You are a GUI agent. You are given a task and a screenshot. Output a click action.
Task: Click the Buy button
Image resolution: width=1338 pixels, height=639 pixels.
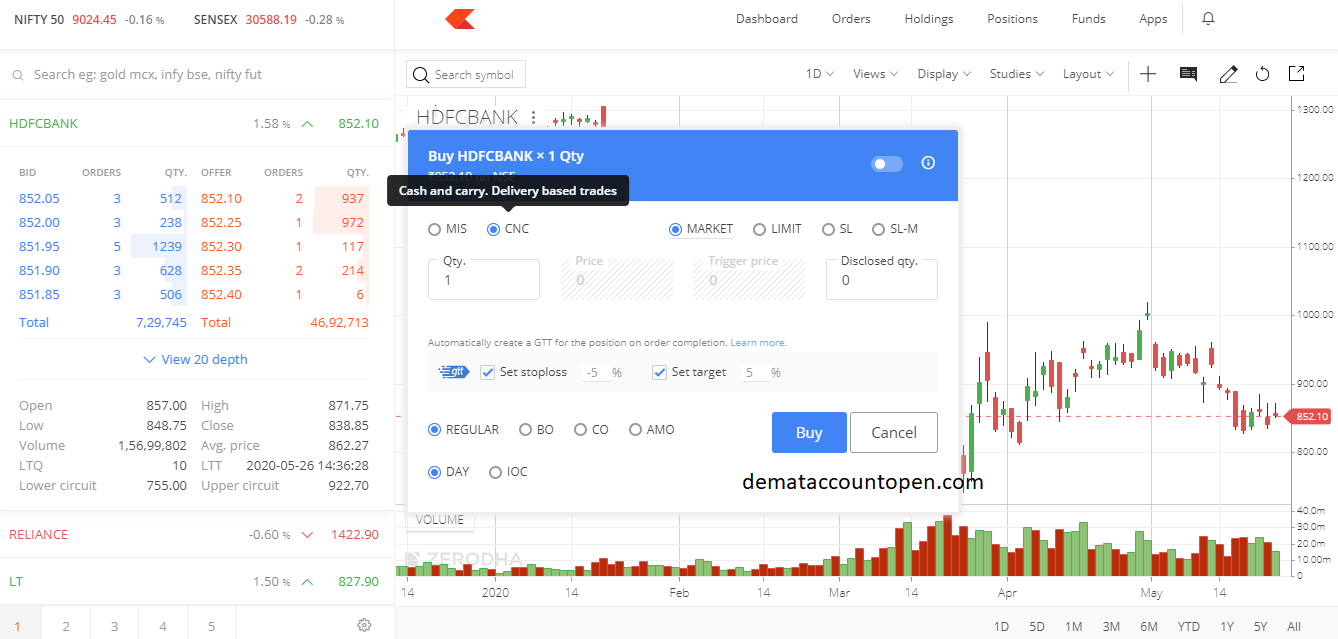tap(809, 433)
